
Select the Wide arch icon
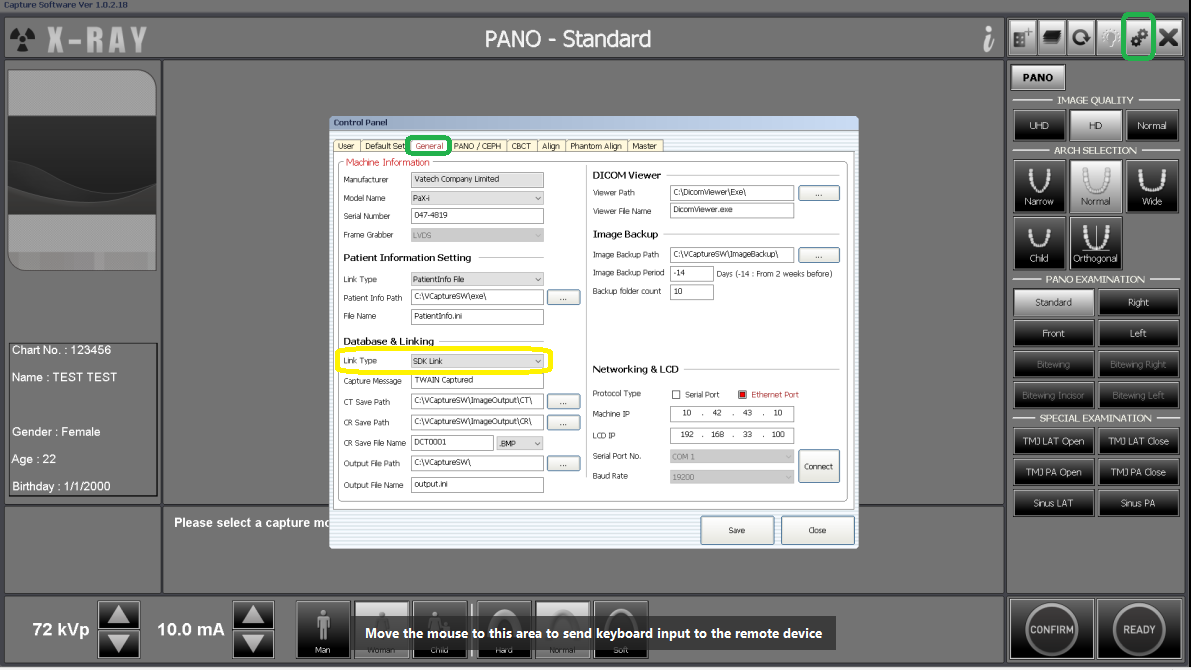point(1152,186)
